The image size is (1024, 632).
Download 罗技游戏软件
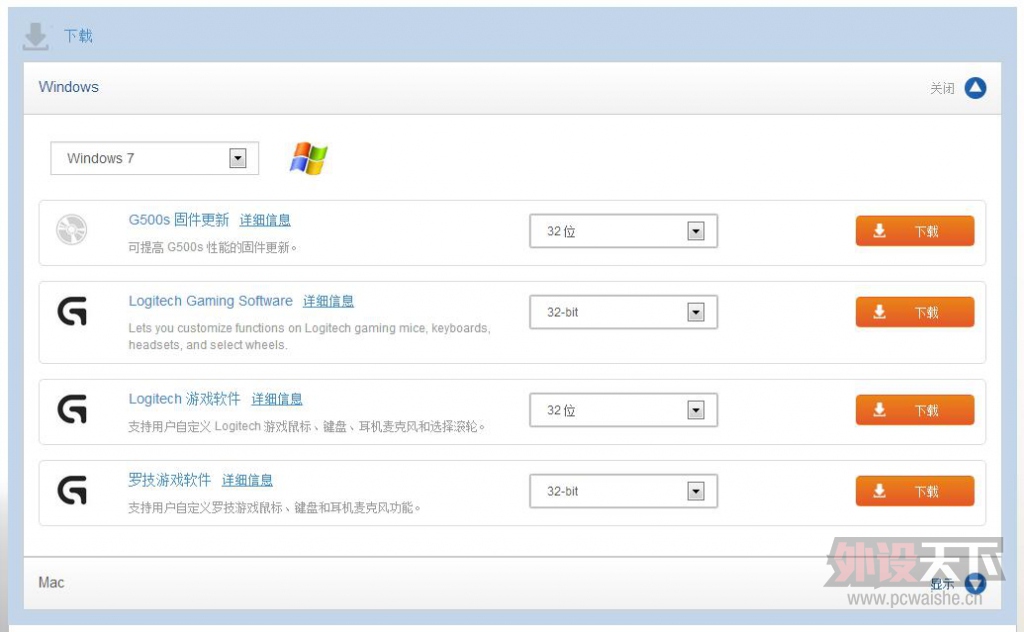click(x=914, y=491)
